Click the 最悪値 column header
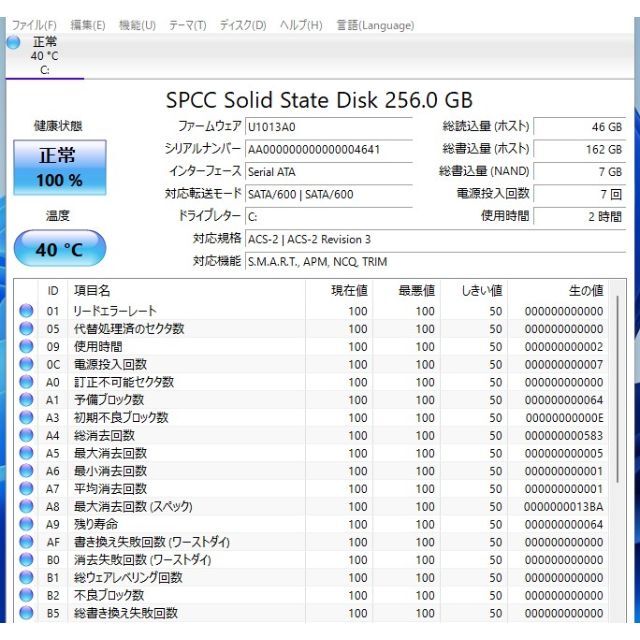The height and width of the screenshot is (640, 640). click(417, 291)
